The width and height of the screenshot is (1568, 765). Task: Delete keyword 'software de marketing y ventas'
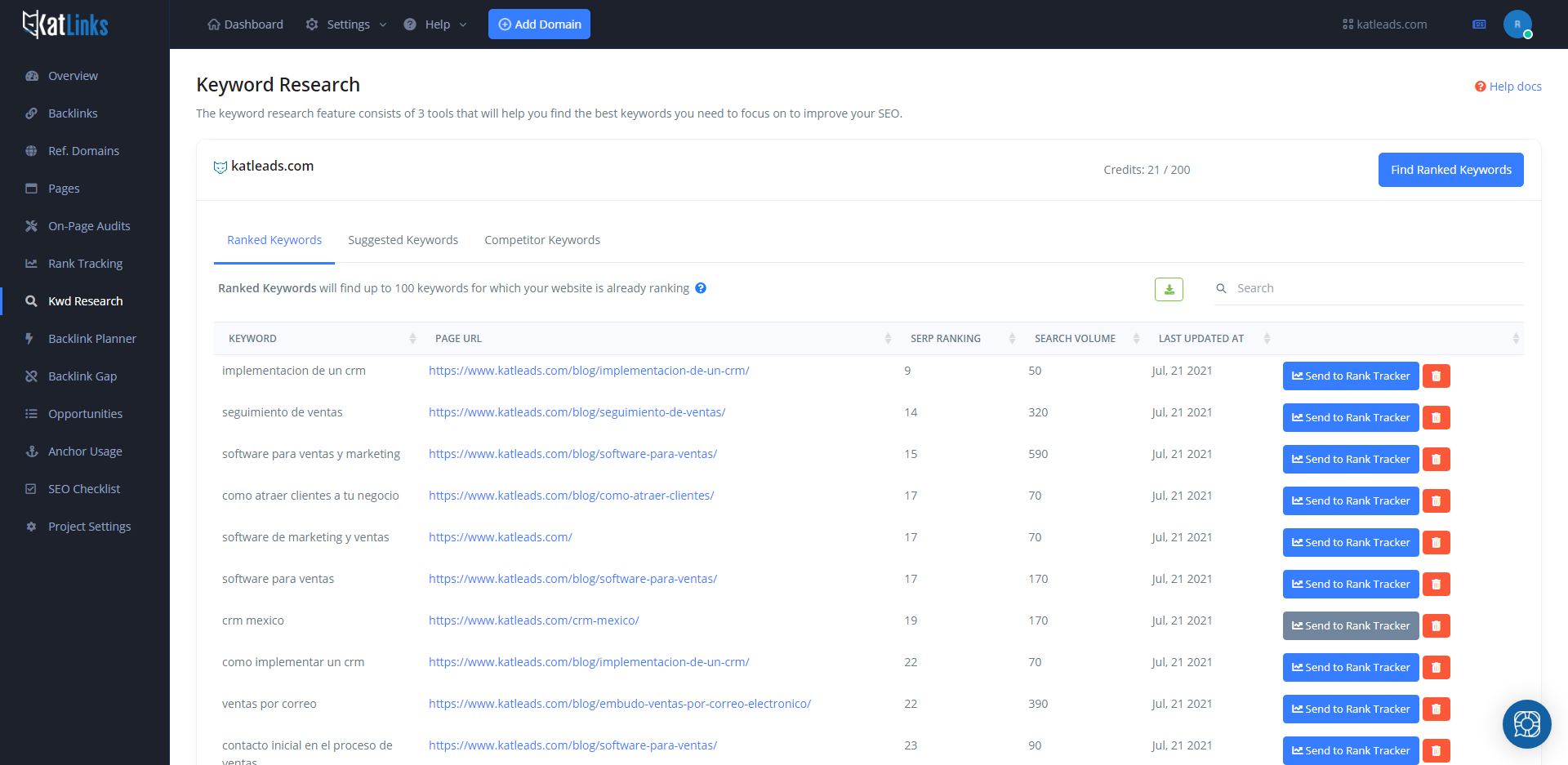(x=1436, y=543)
